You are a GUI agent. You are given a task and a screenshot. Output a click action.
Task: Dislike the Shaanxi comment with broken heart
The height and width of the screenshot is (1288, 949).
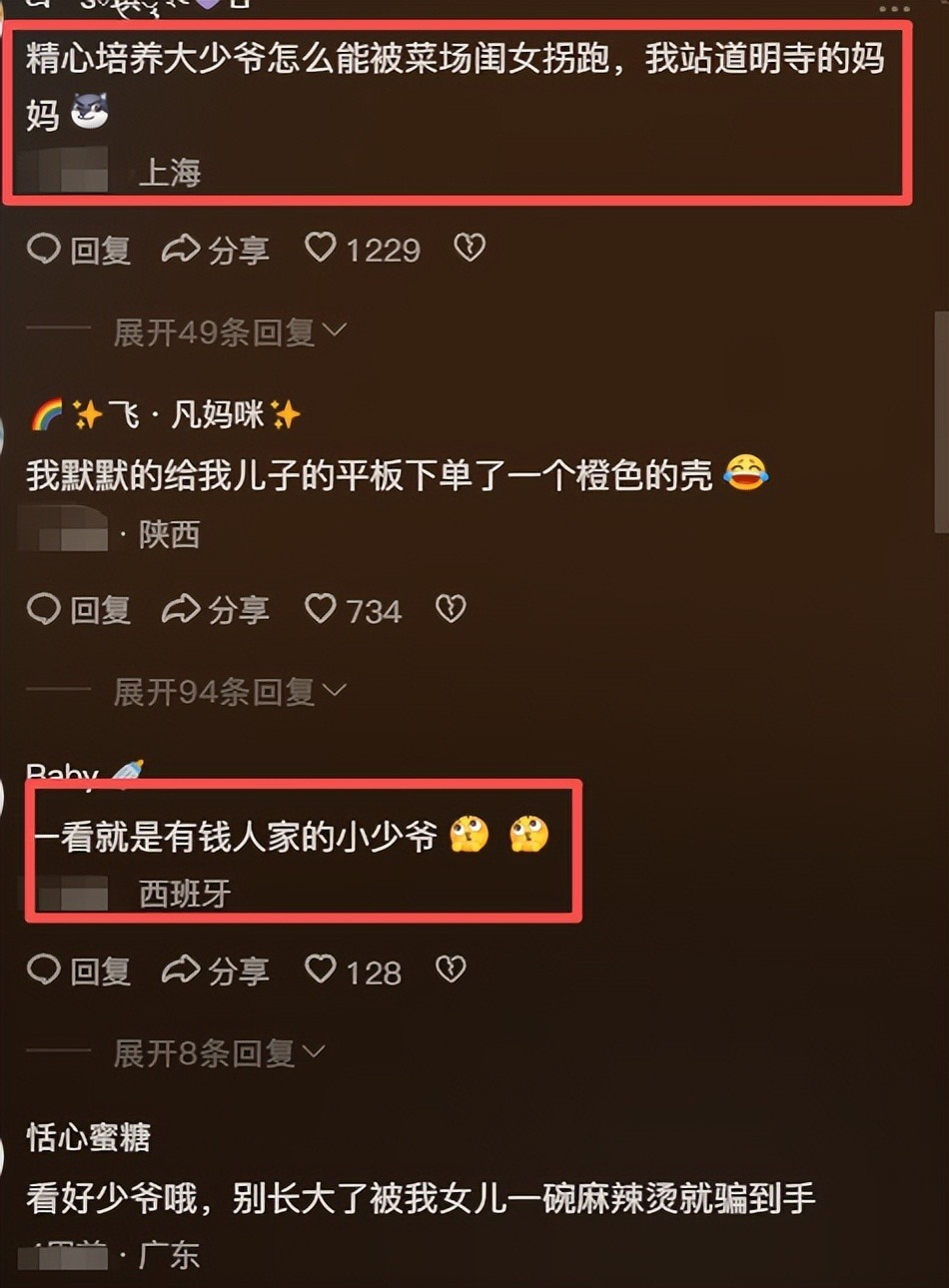tap(451, 609)
